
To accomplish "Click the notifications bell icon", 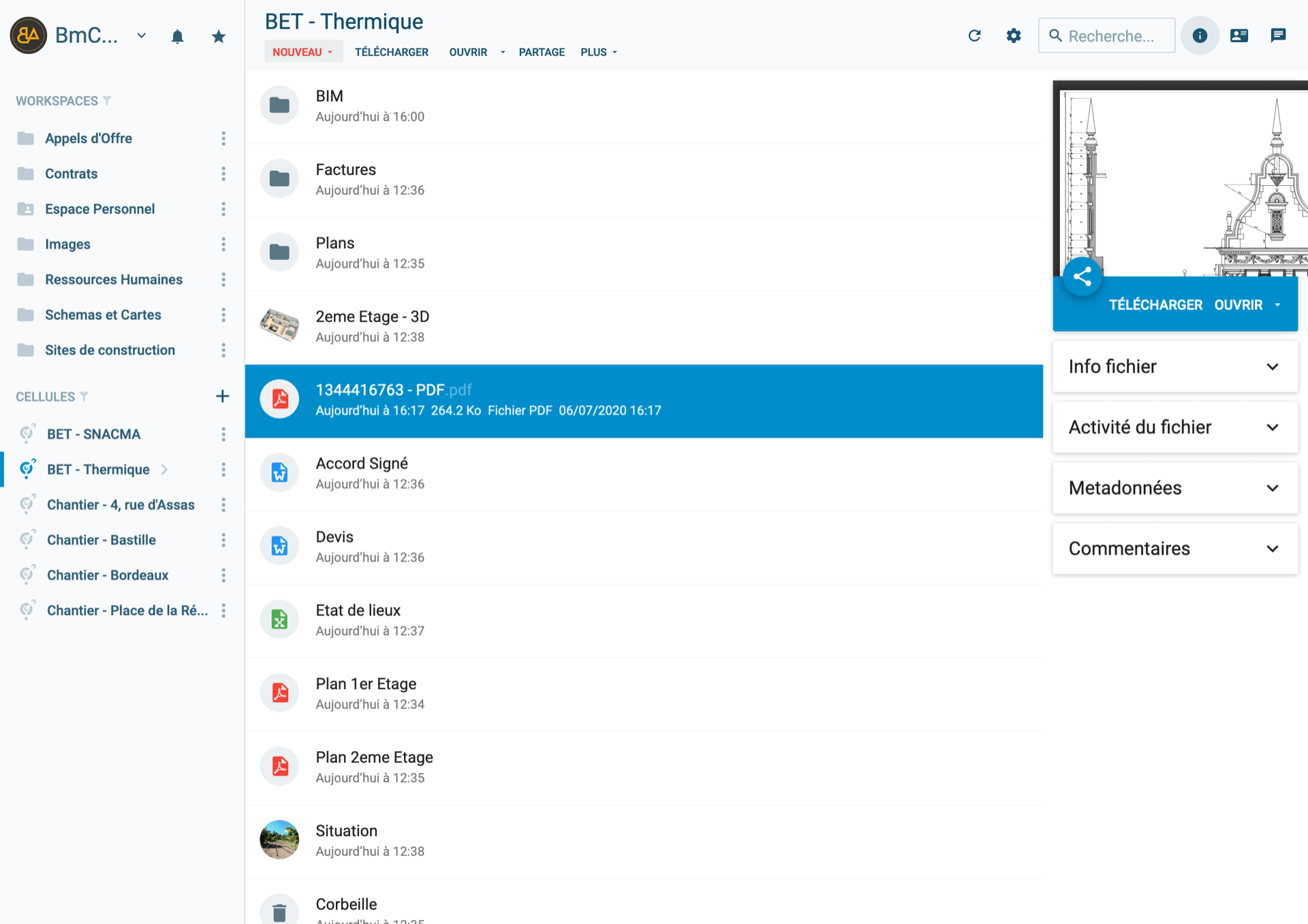I will click(177, 36).
